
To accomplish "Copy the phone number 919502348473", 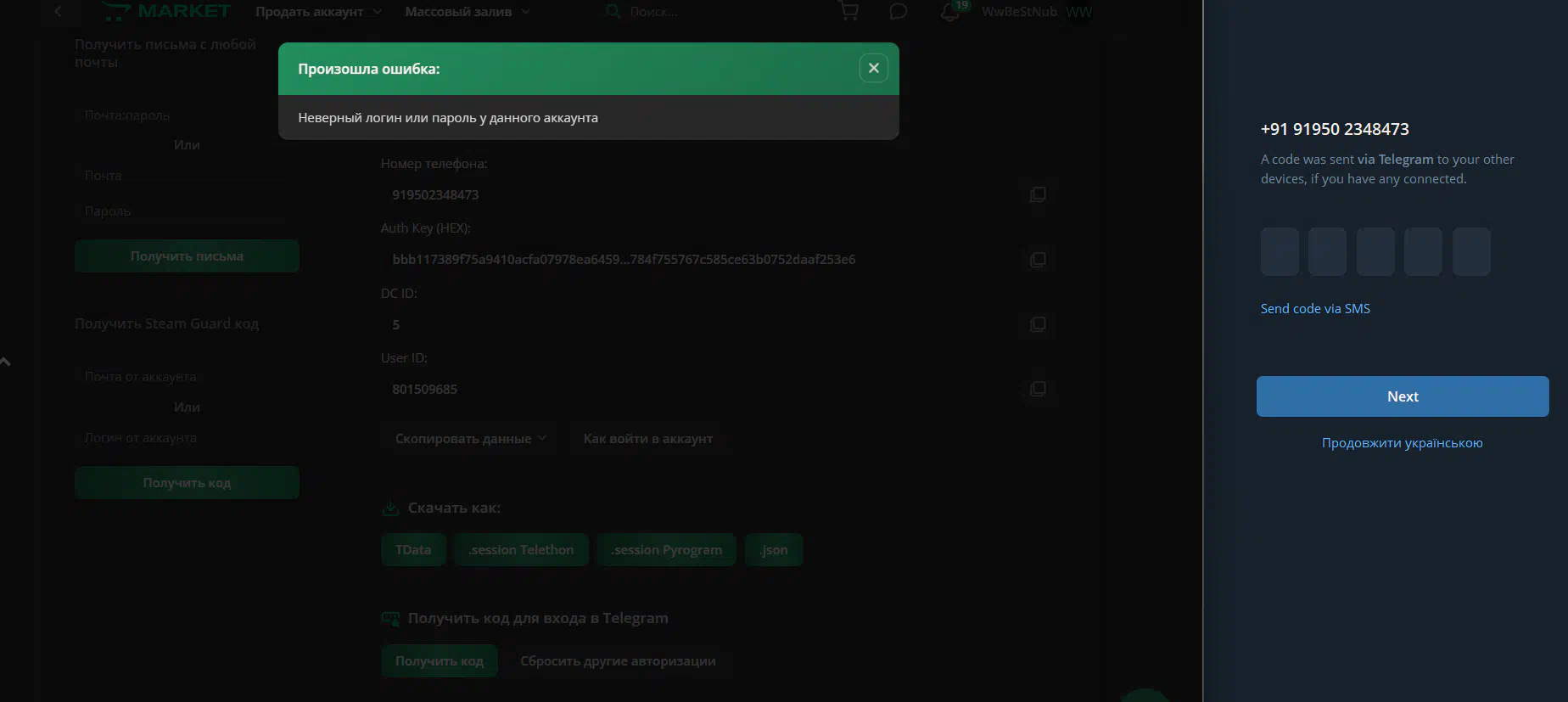I will 1038,194.
